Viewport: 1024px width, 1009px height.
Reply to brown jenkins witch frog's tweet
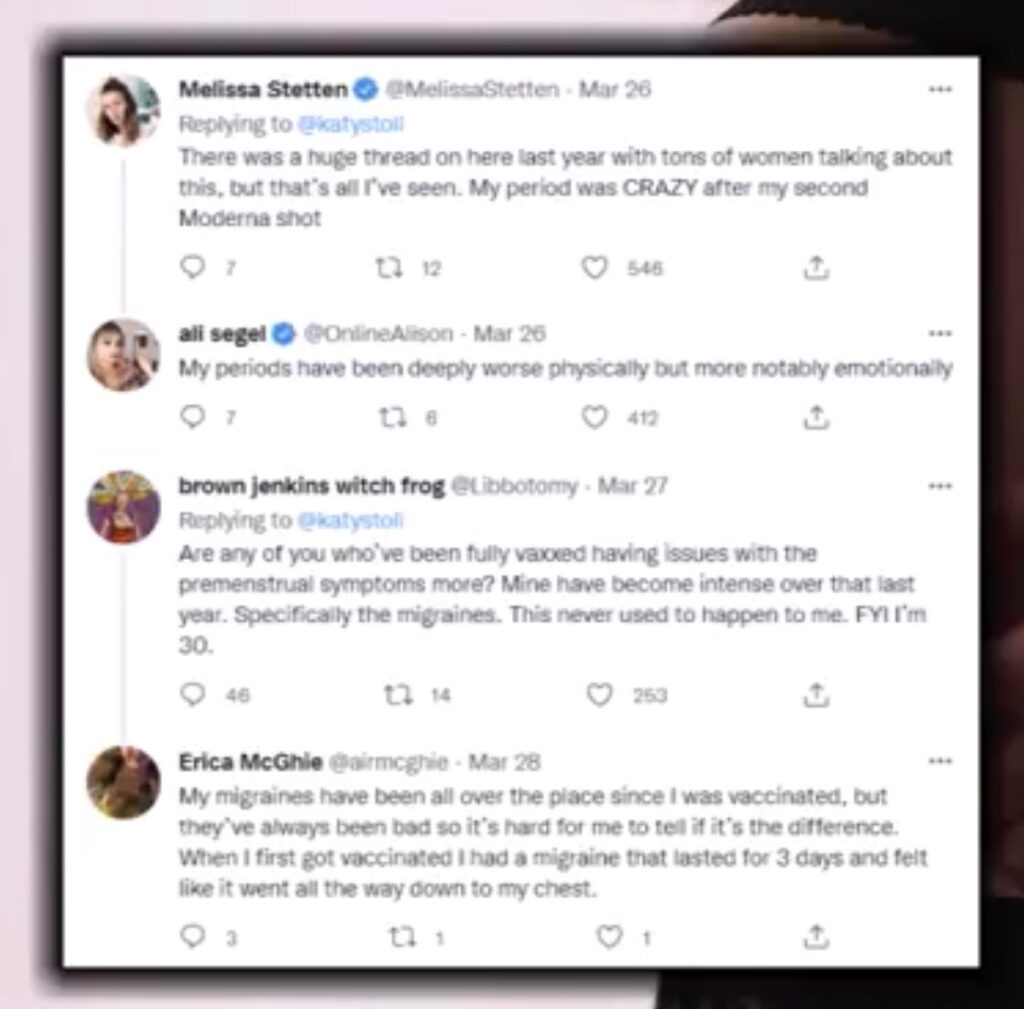tap(192, 694)
